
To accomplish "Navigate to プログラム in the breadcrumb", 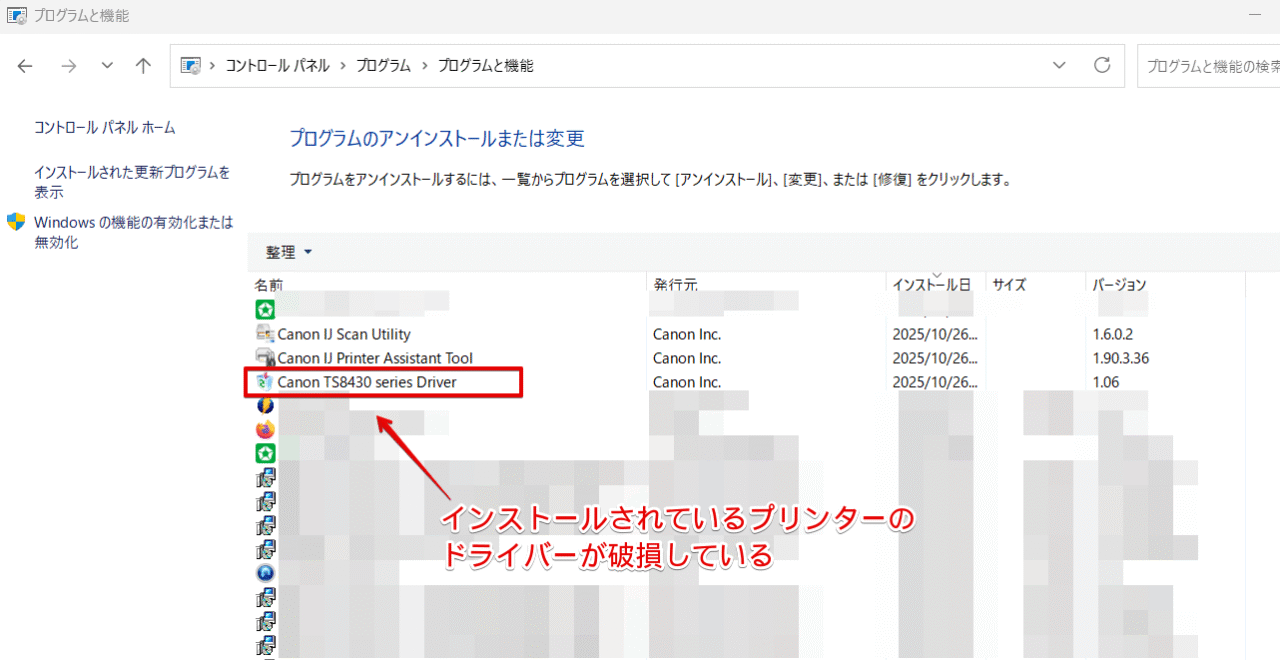I will coord(383,65).
